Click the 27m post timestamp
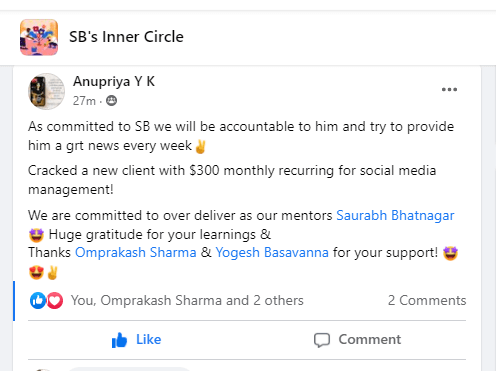This screenshot has width=496, height=371. click(x=84, y=101)
